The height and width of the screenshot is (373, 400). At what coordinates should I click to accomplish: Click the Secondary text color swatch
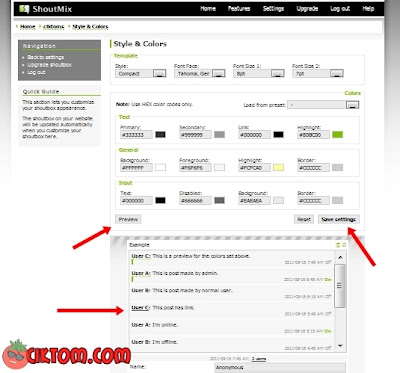pos(219,135)
